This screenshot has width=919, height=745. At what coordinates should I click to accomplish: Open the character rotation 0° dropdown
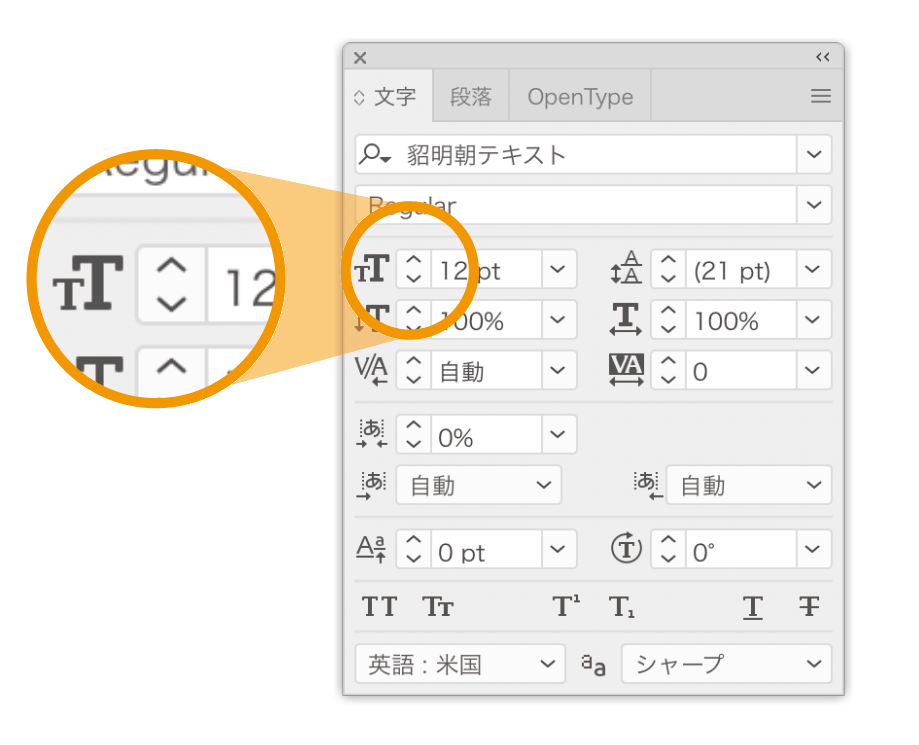(813, 549)
